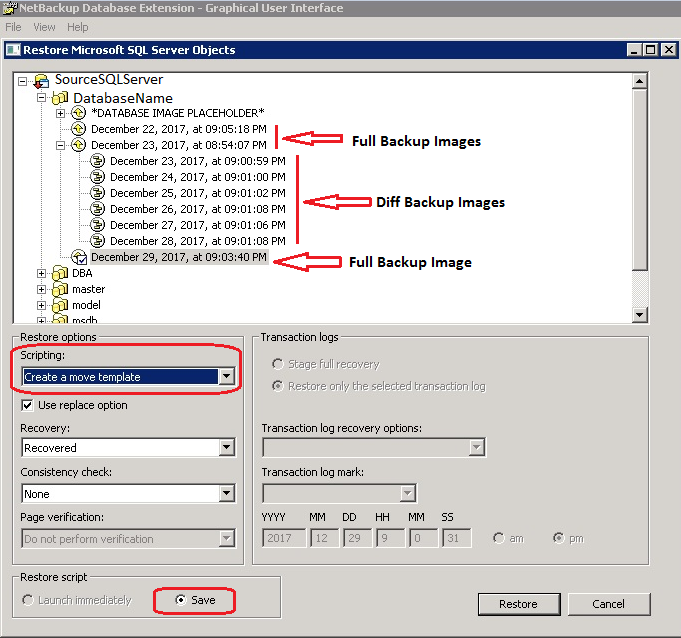Click the December 28 differential backup icon

tap(97, 241)
